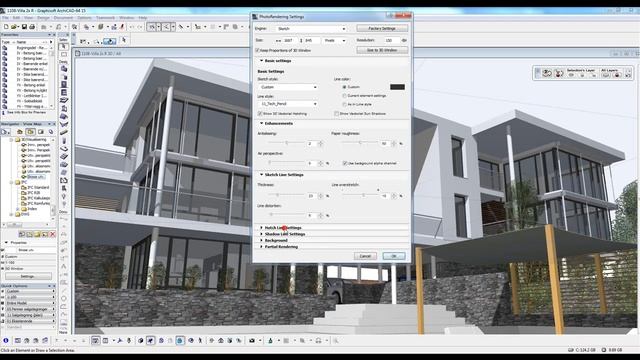Click the red X delete icon in navigator
The image size is (640, 360).
[53, 234]
